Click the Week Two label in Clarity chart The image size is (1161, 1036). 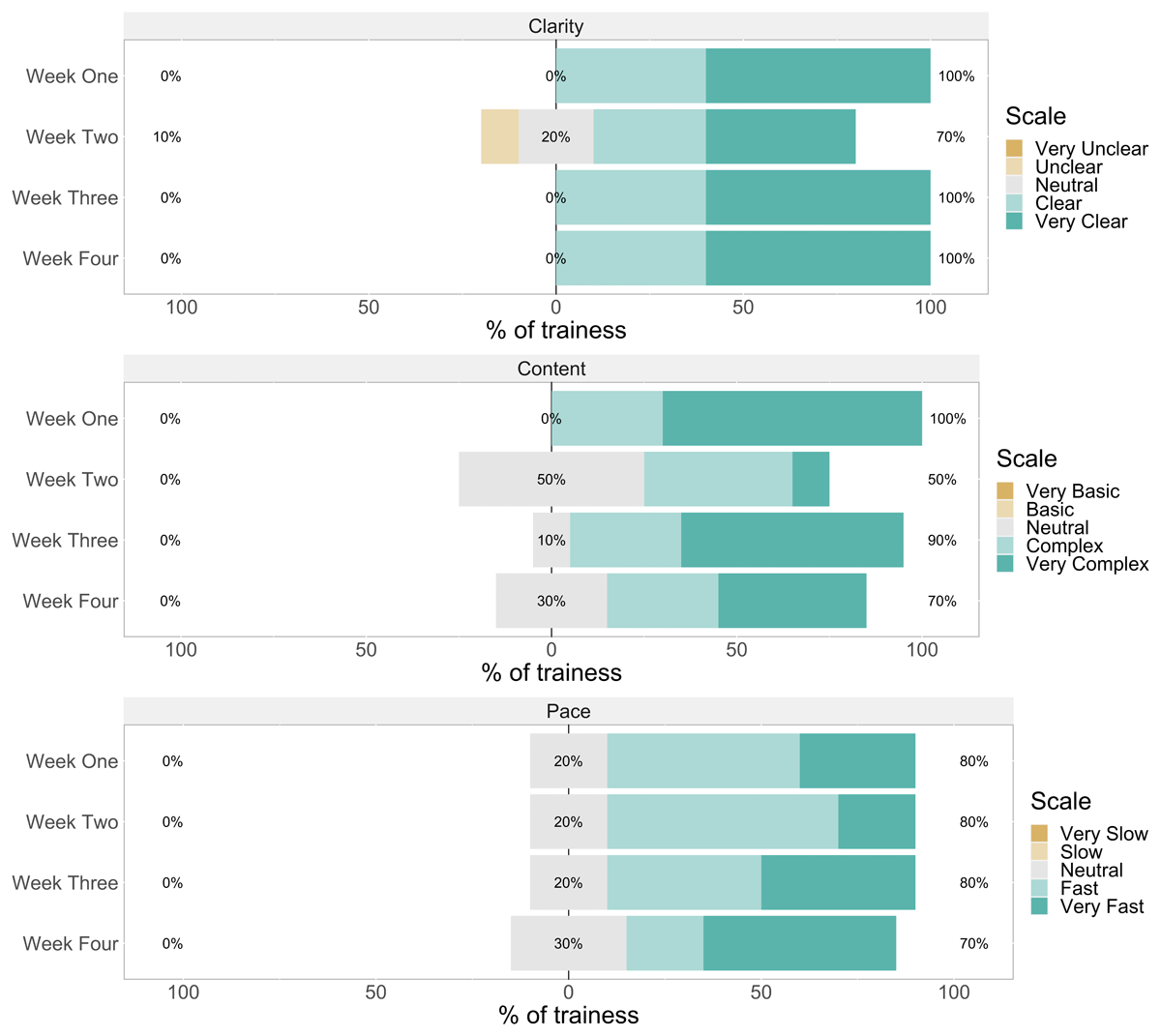72,137
